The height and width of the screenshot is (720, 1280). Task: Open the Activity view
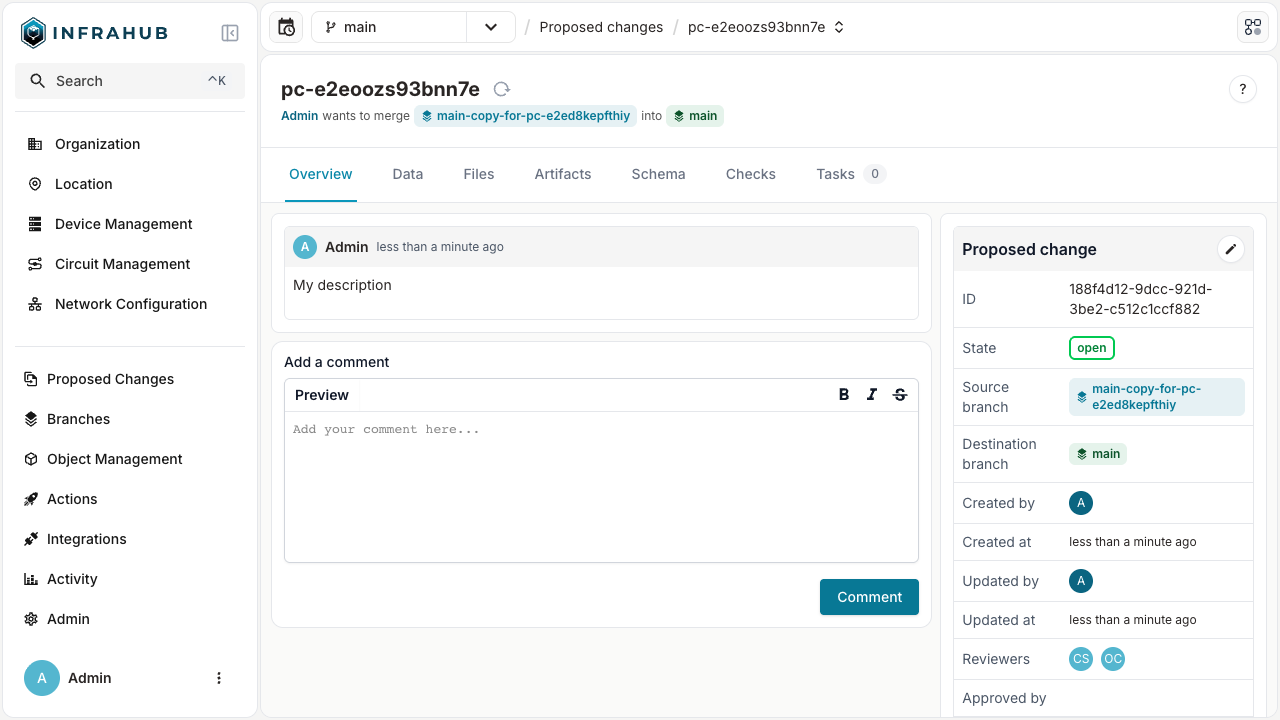[x=72, y=579]
